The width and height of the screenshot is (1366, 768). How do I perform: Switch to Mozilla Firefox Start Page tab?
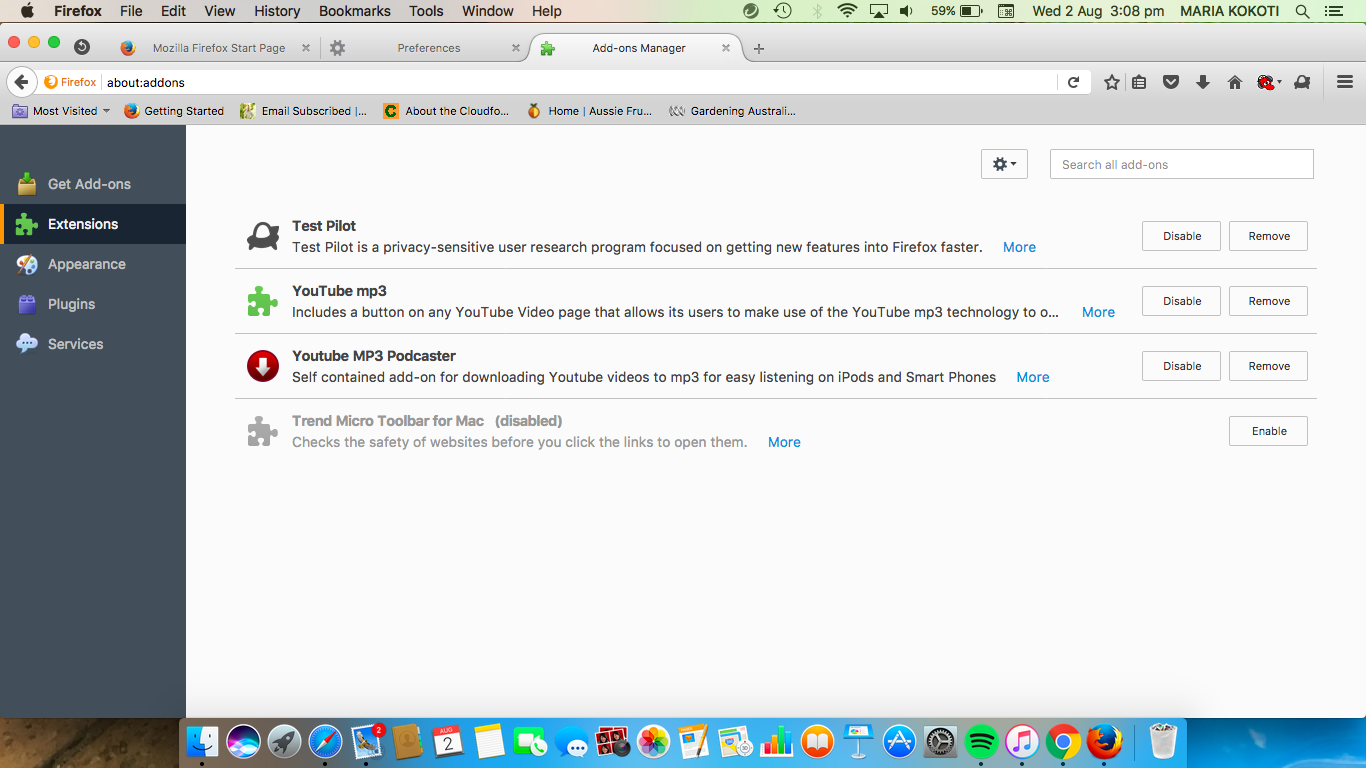219,48
